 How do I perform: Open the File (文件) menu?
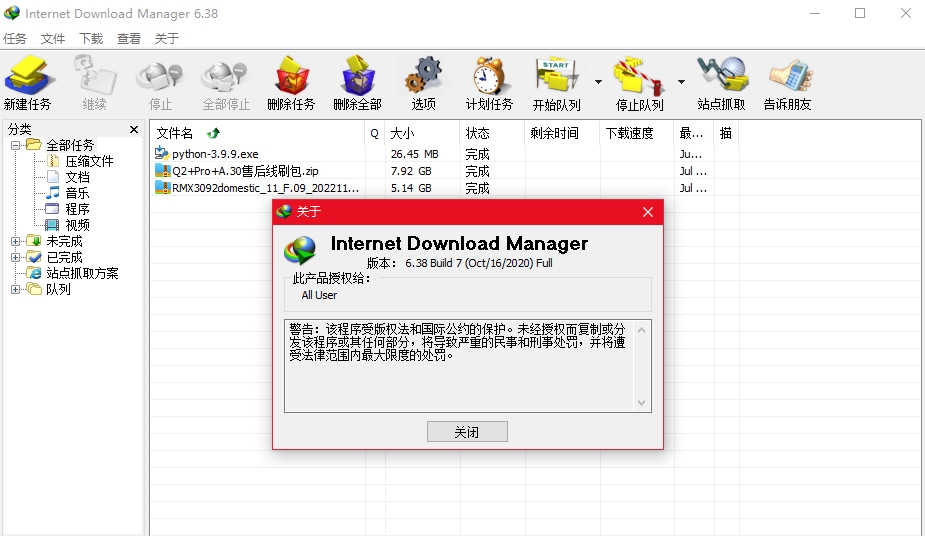click(53, 38)
